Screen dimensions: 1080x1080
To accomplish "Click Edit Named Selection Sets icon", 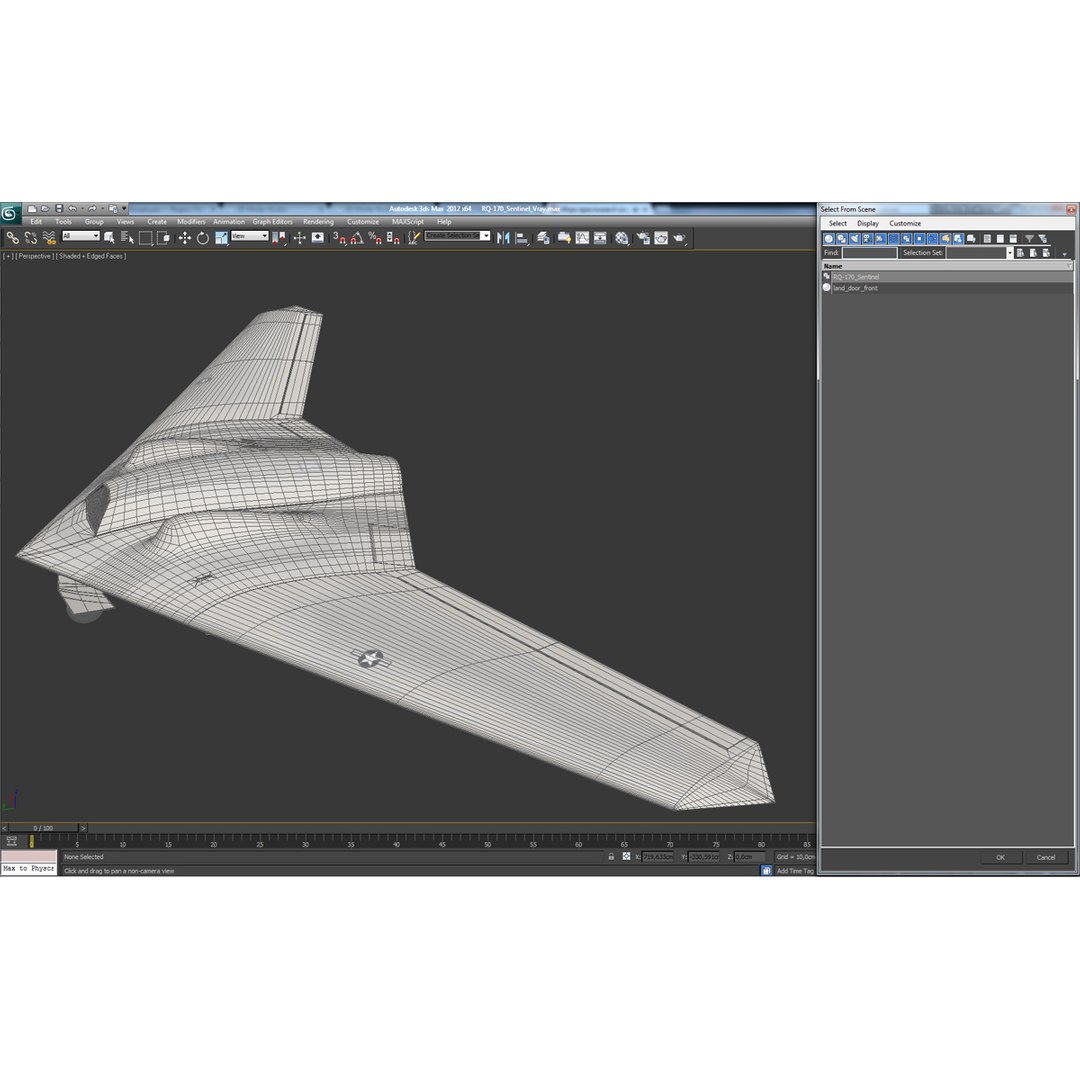I will [x=413, y=238].
